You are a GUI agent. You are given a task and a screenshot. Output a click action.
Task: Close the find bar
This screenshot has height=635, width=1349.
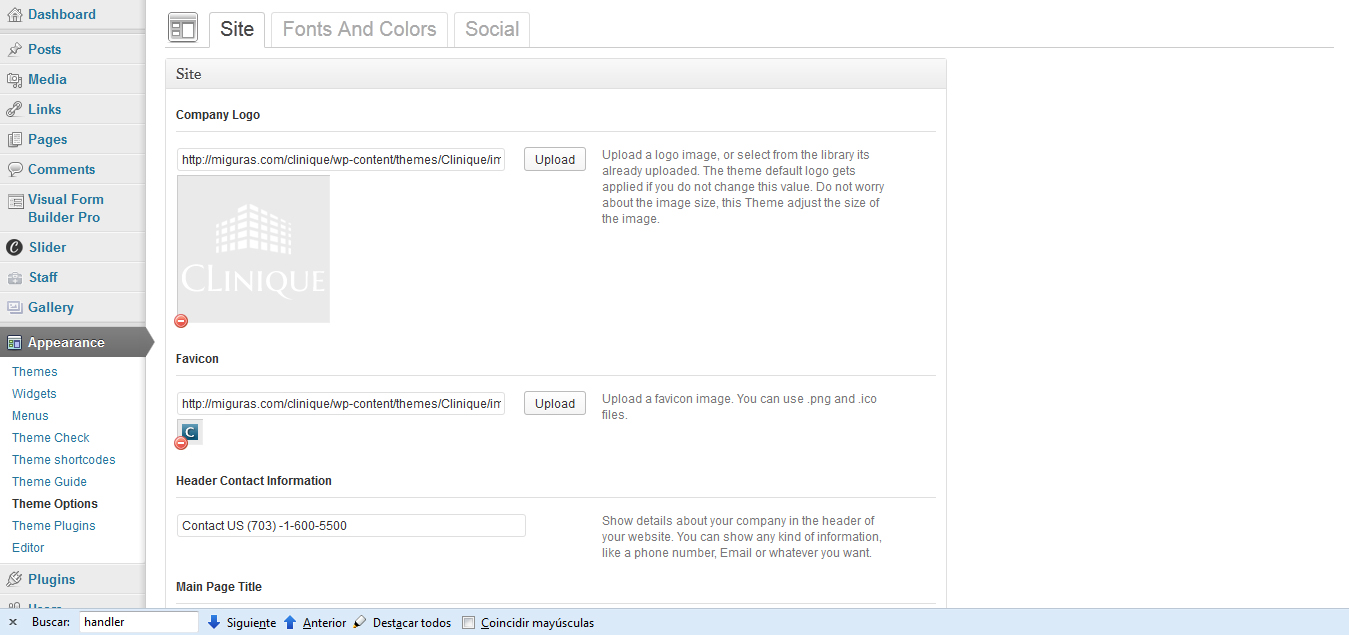tap(13, 623)
